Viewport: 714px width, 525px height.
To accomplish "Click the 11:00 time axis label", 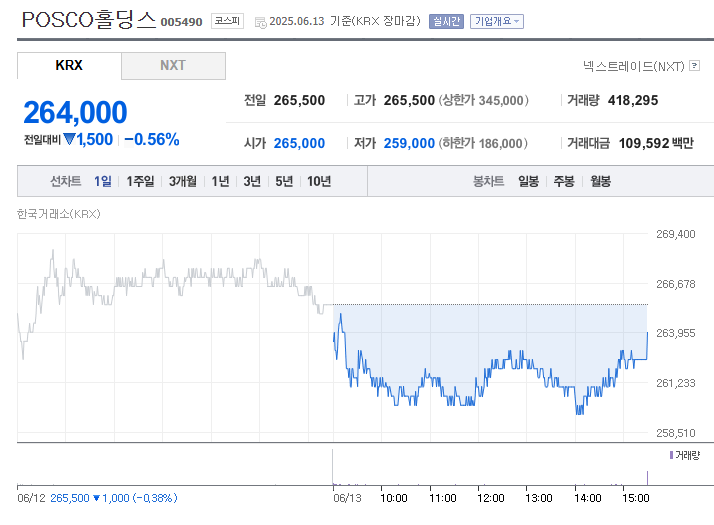I will coord(443,498).
